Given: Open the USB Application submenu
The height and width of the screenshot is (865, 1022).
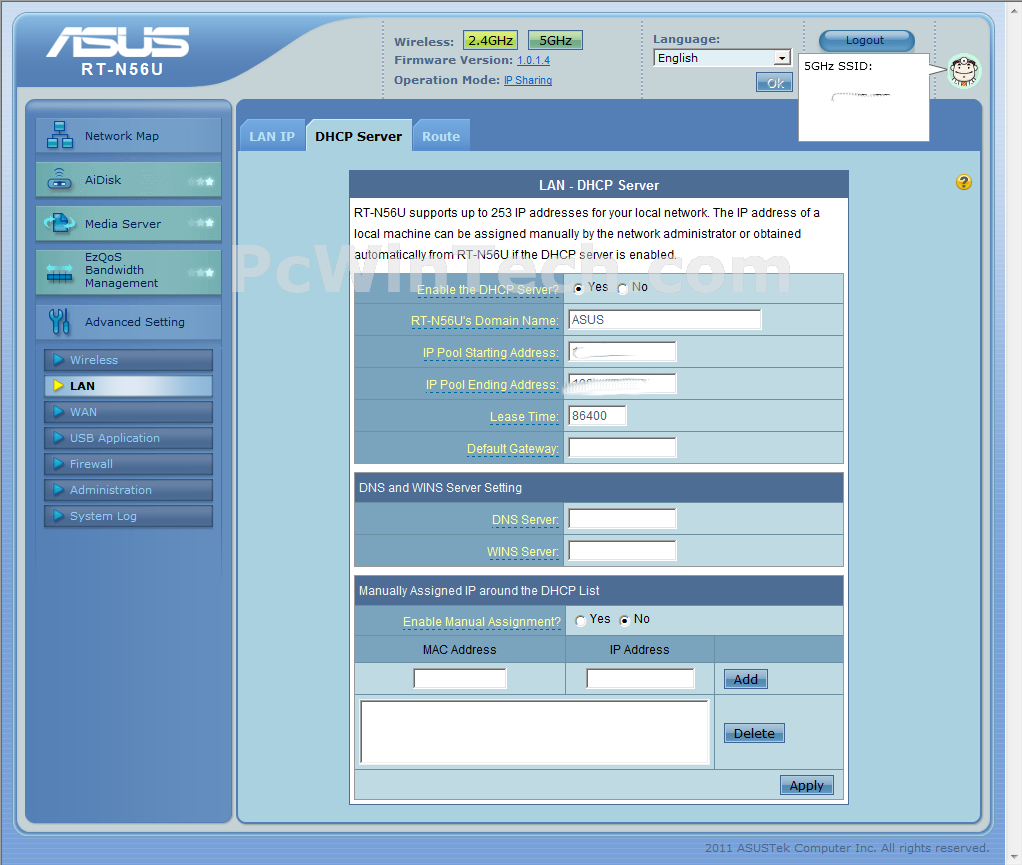Looking at the screenshot, I should 128,438.
